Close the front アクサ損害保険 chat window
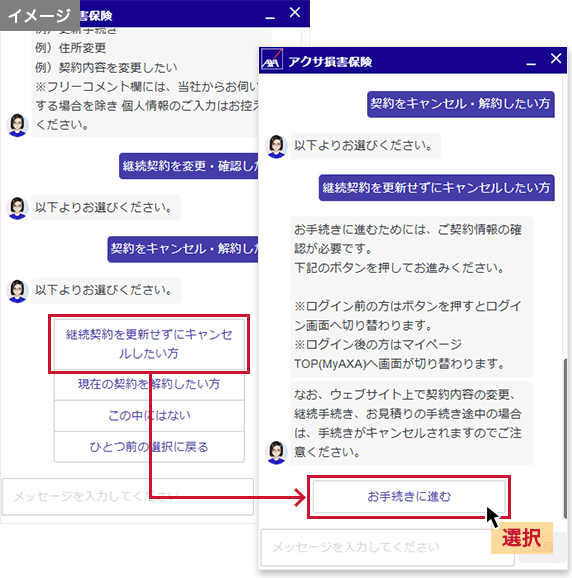Image resolution: width=572 pixels, height=578 pixels. (x=556, y=58)
